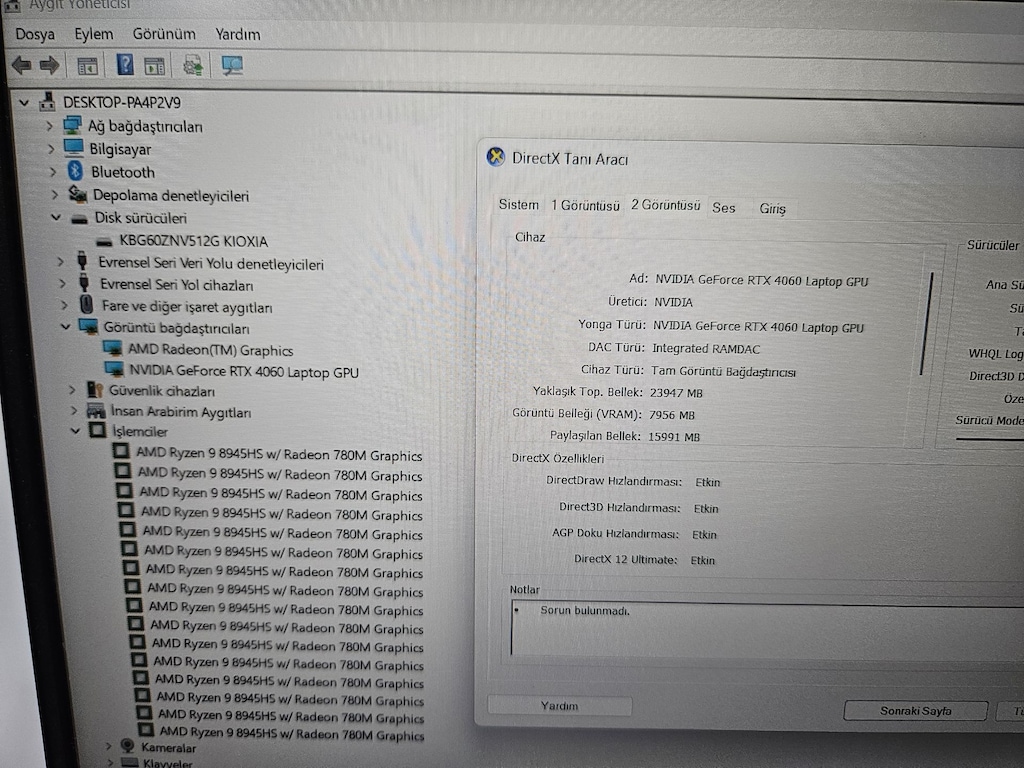Screen dimensions: 1024x768
Task: Switch to the Ses tab
Action: (724, 208)
